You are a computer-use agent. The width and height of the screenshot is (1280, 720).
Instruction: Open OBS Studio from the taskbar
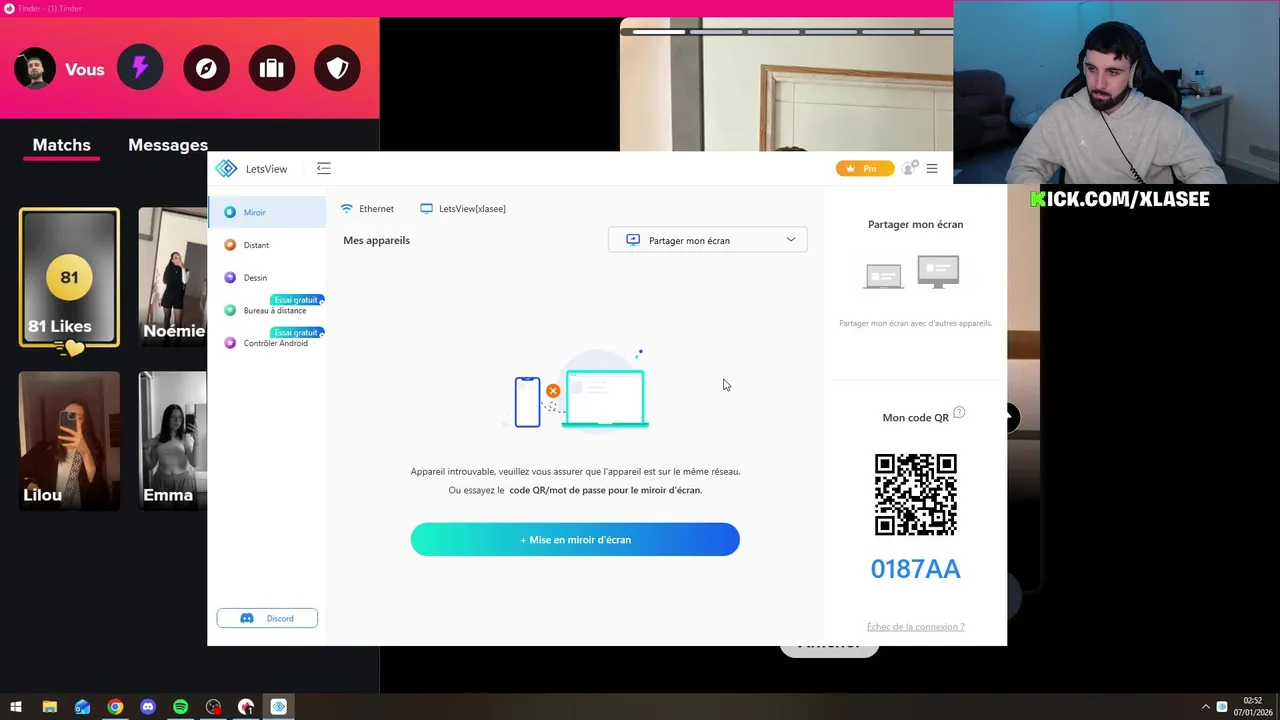pos(213,707)
